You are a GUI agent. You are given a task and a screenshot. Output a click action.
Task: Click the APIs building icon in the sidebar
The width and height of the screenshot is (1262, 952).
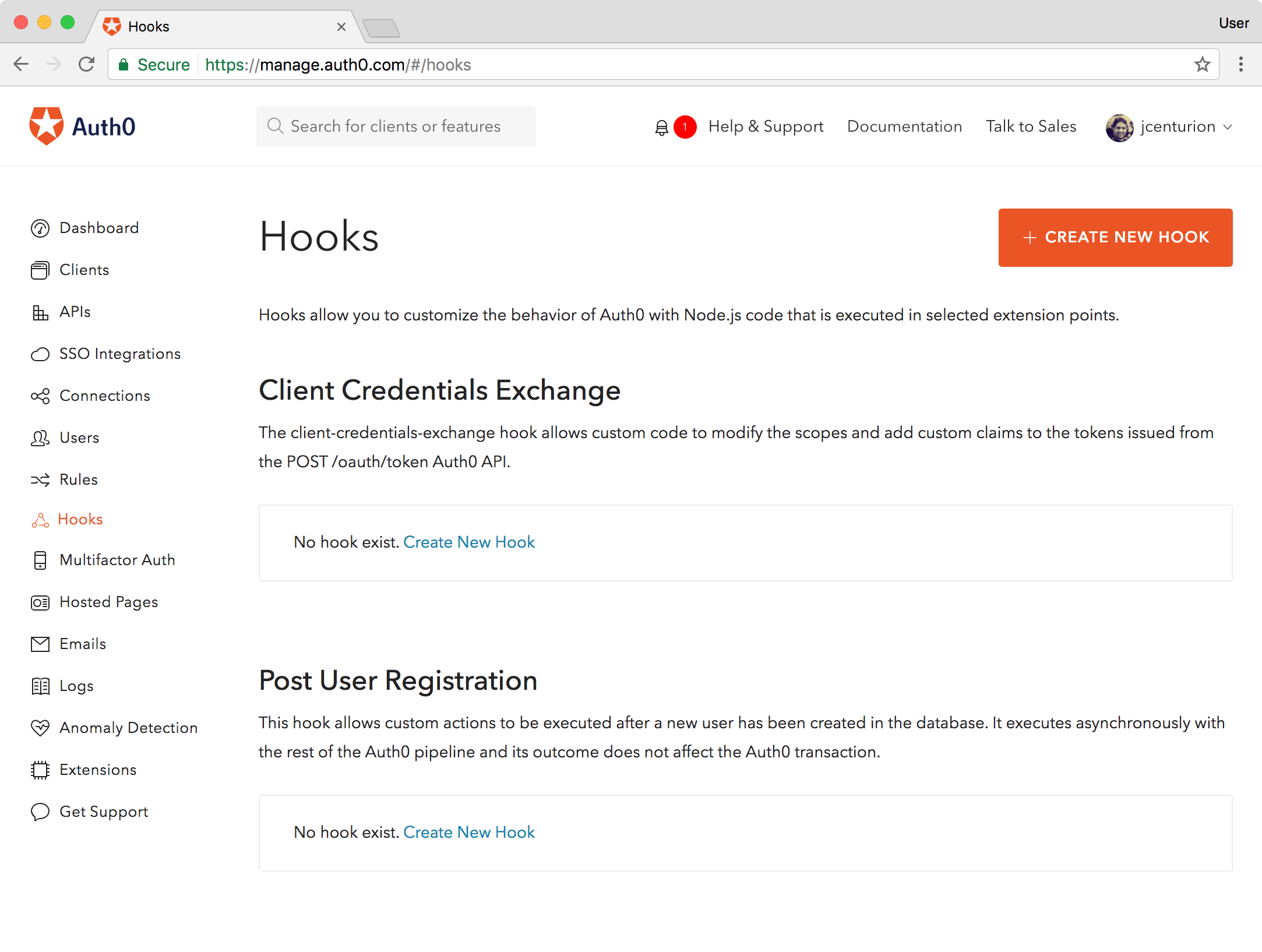pyautogui.click(x=40, y=312)
